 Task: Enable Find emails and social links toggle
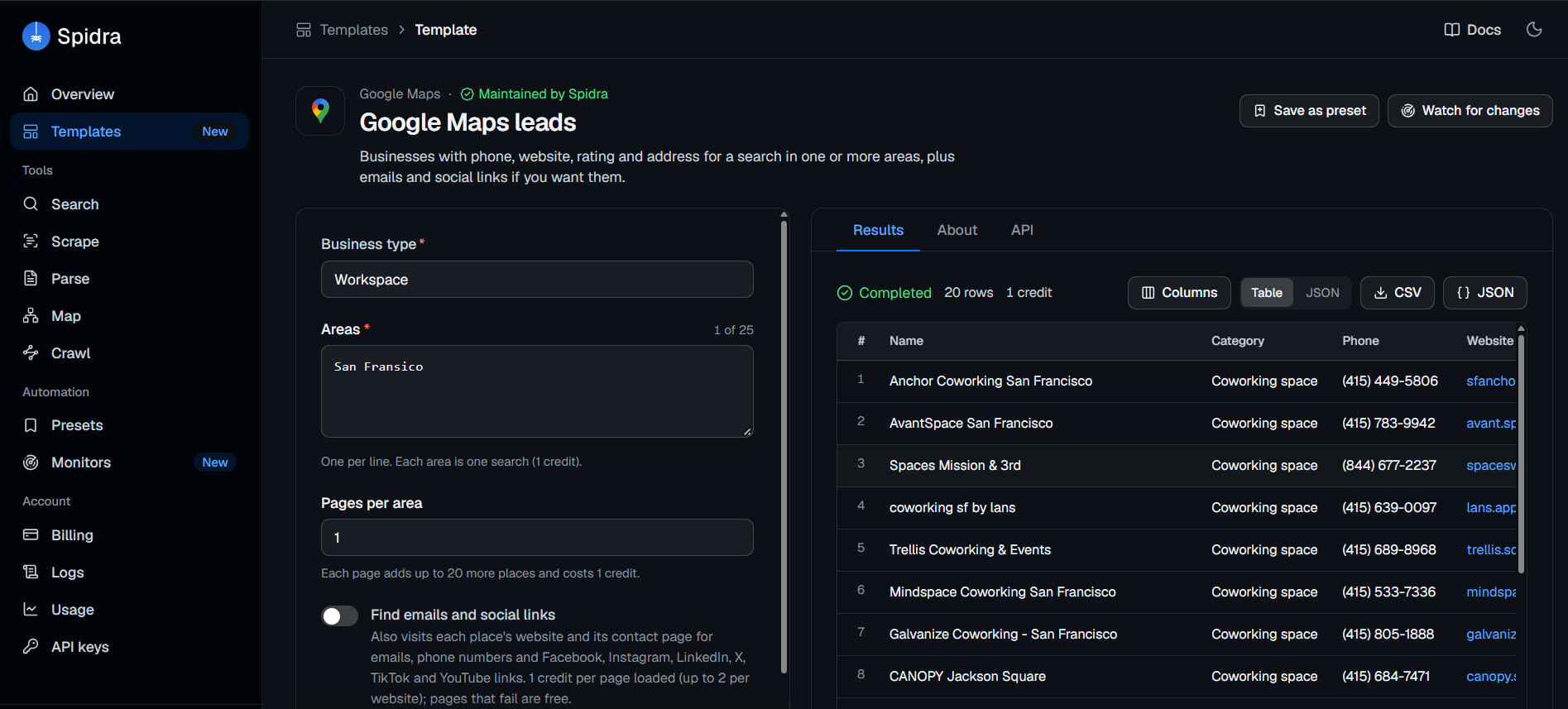[x=339, y=616]
